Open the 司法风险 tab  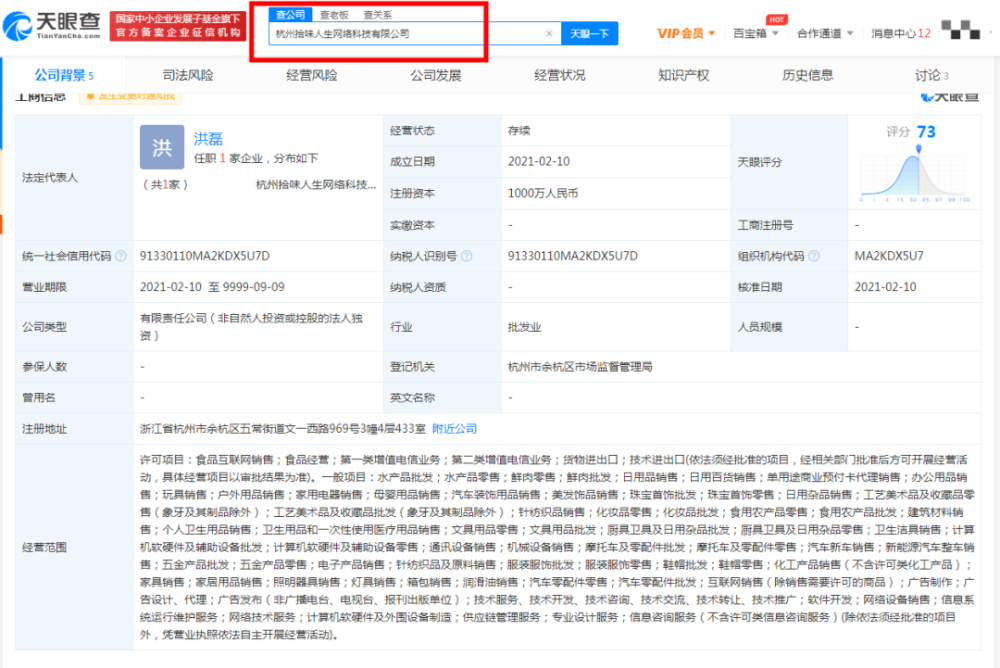188,75
